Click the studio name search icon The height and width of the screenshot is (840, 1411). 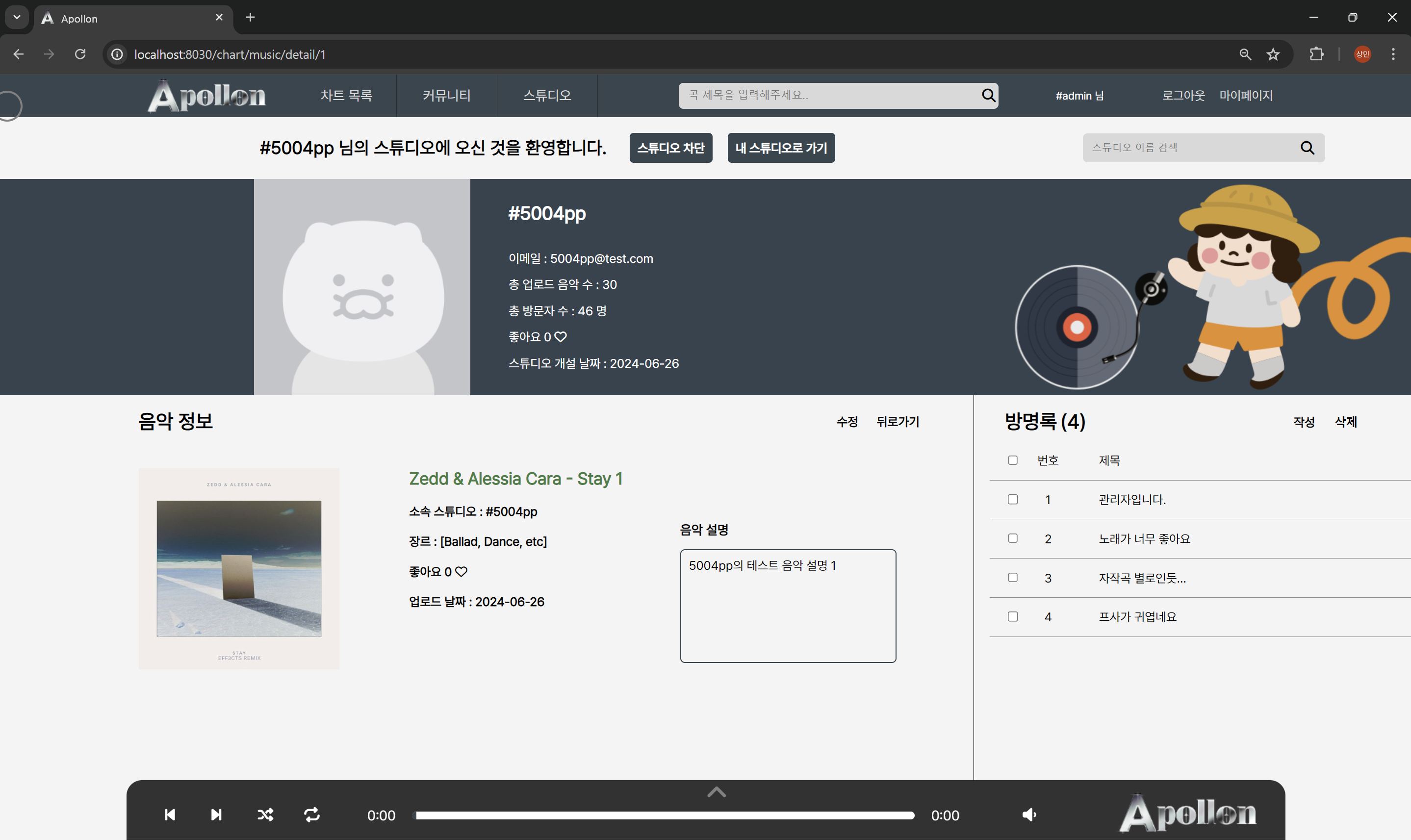click(1307, 148)
